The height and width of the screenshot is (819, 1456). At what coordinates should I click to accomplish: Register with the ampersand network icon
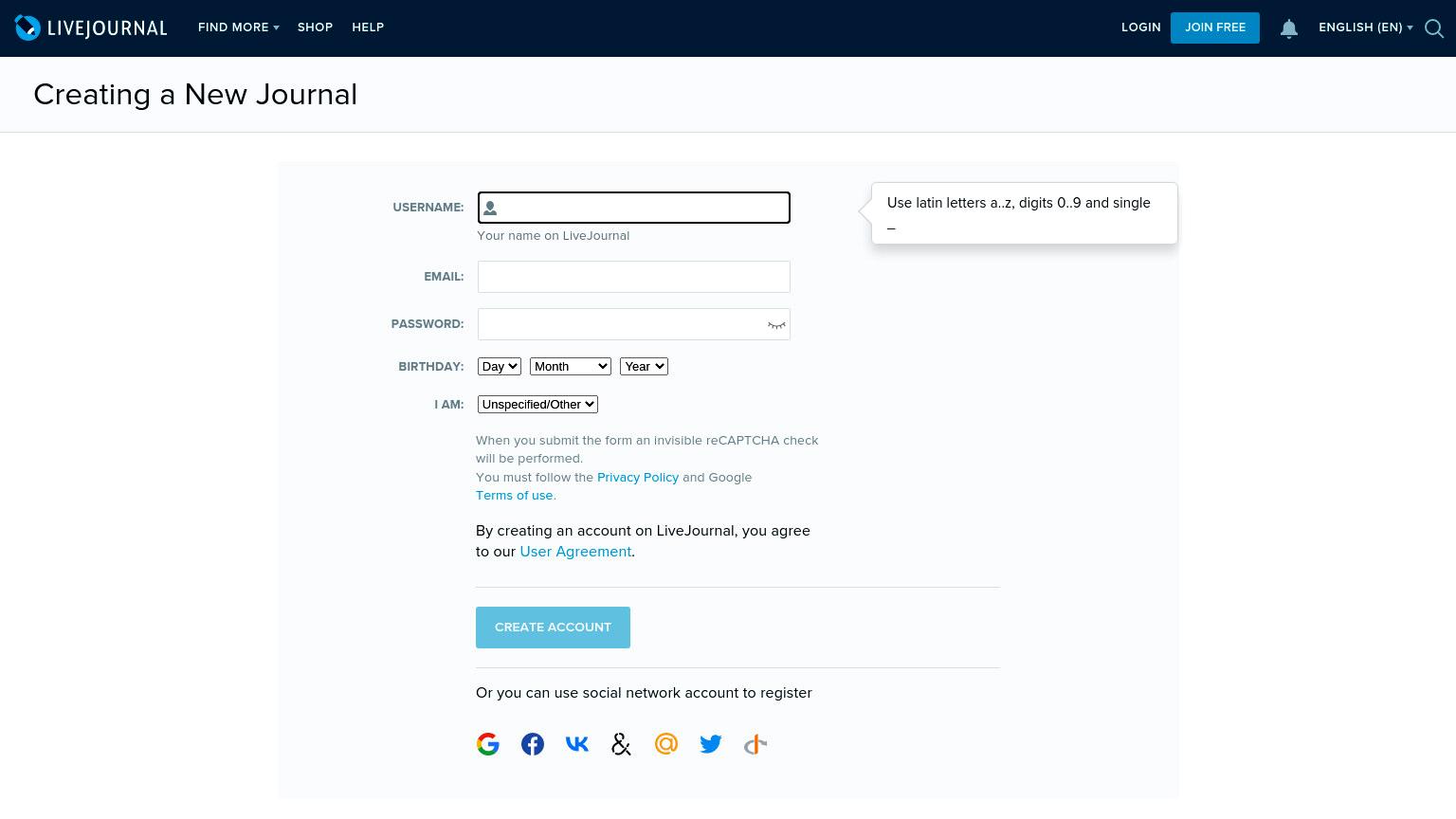(622, 744)
